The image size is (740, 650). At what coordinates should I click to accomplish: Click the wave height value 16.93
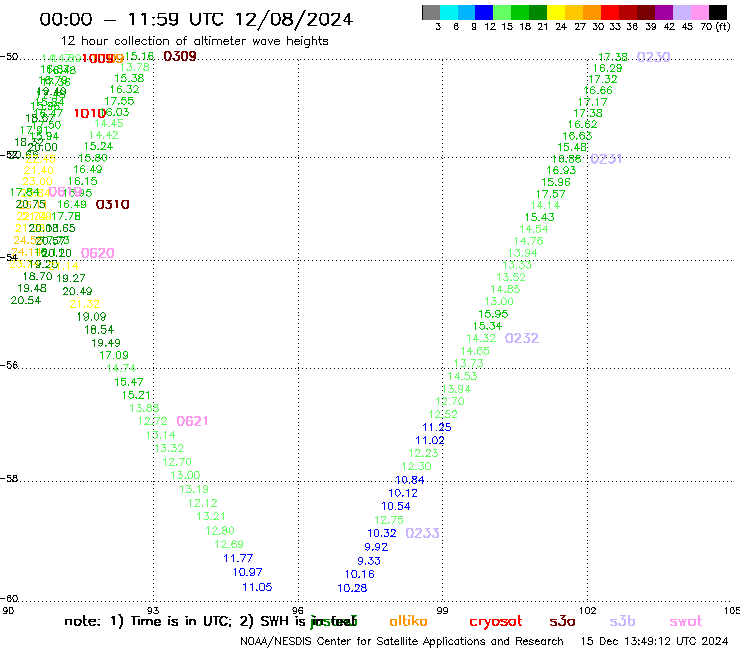[562, 170]
